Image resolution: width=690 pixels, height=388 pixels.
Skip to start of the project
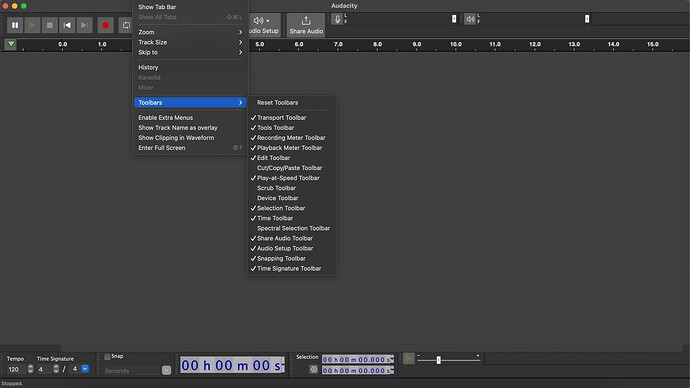tap(67, 25)
